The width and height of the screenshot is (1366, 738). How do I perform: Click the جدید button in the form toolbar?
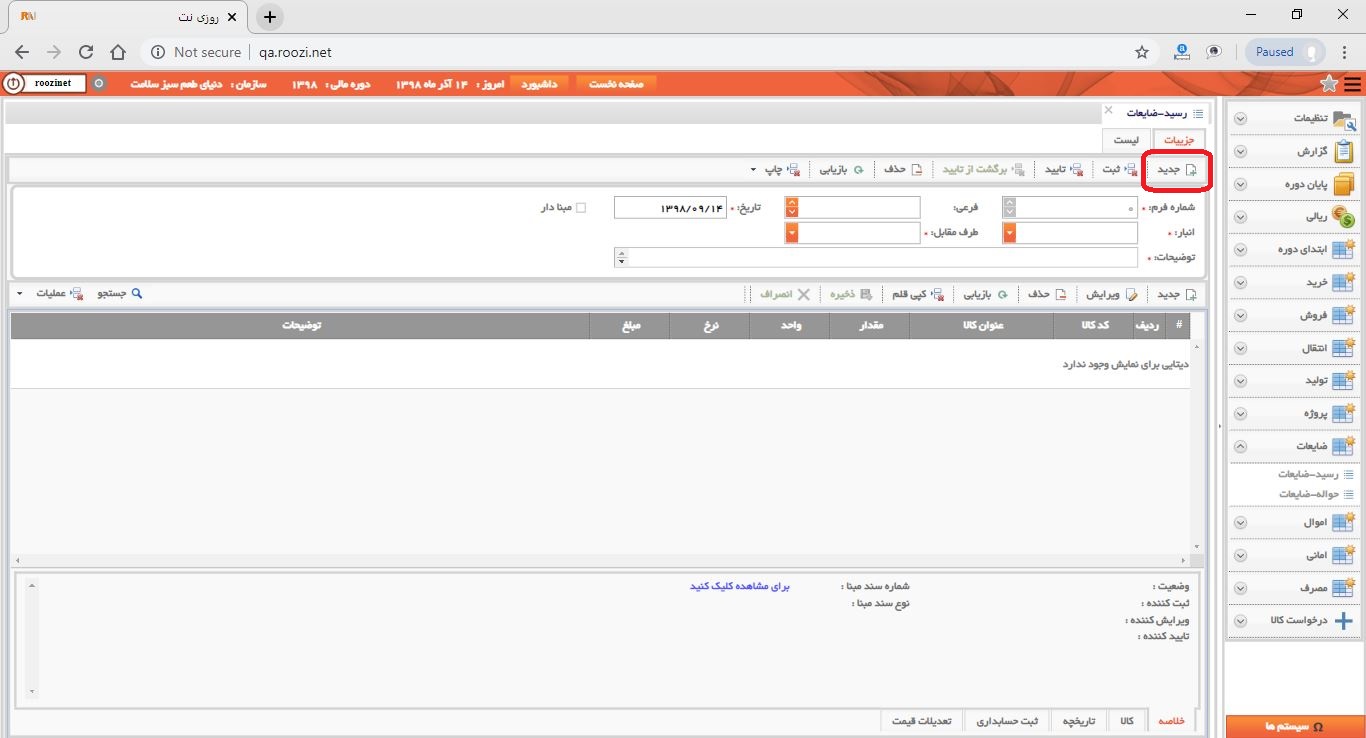pyautogui.click(x=1177, y=170)
